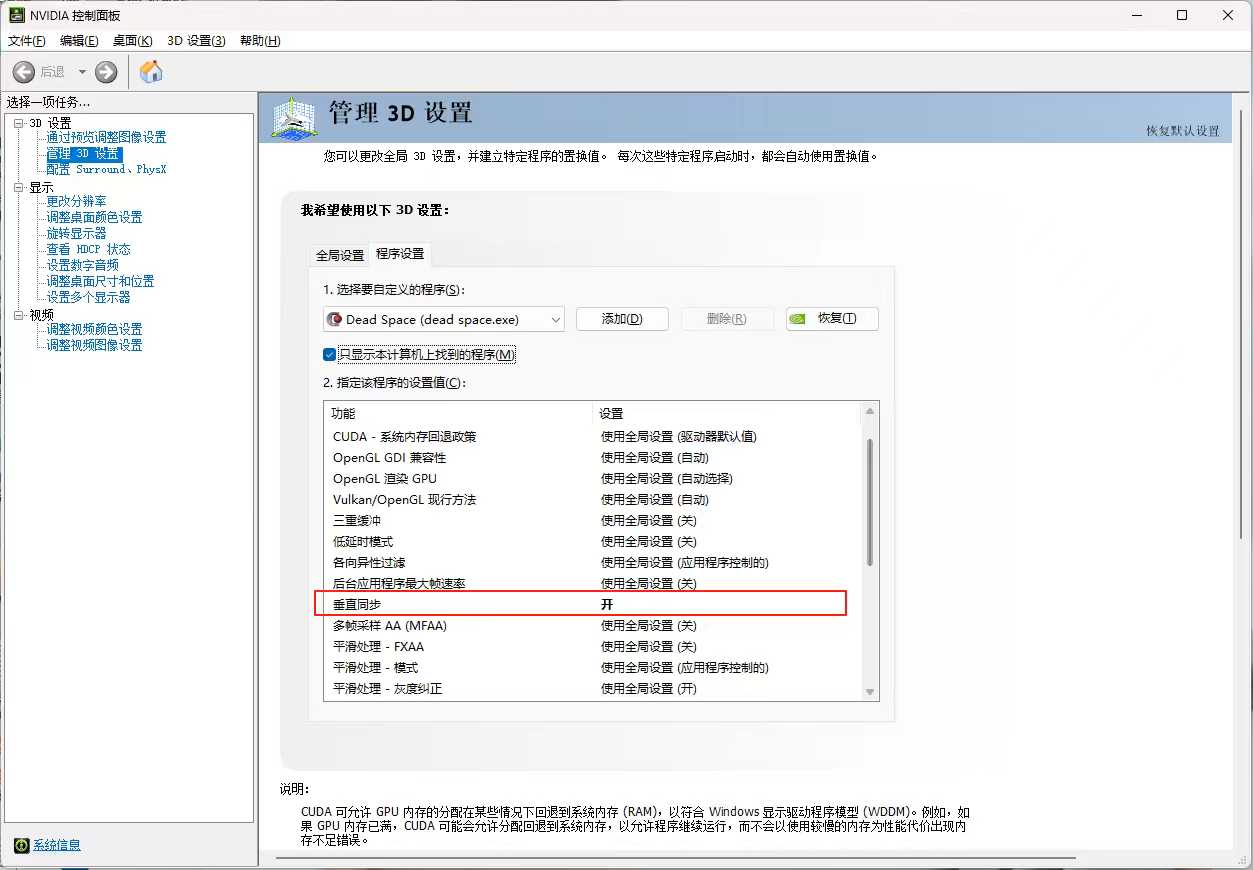1253x870 pixels.
Task: Open 调整视频颜色设置 in the tree
Action: tap(94, 330)
